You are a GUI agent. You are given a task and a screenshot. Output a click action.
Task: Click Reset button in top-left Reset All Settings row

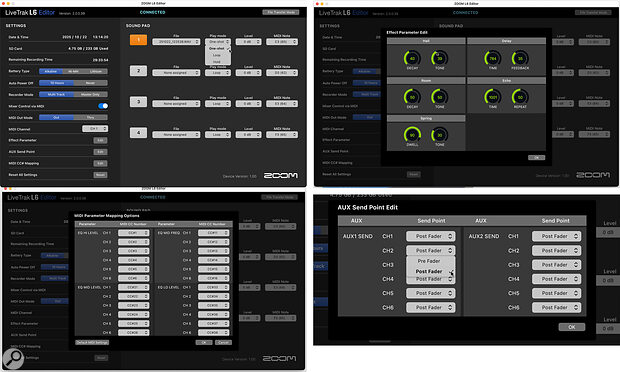(100, 175)
